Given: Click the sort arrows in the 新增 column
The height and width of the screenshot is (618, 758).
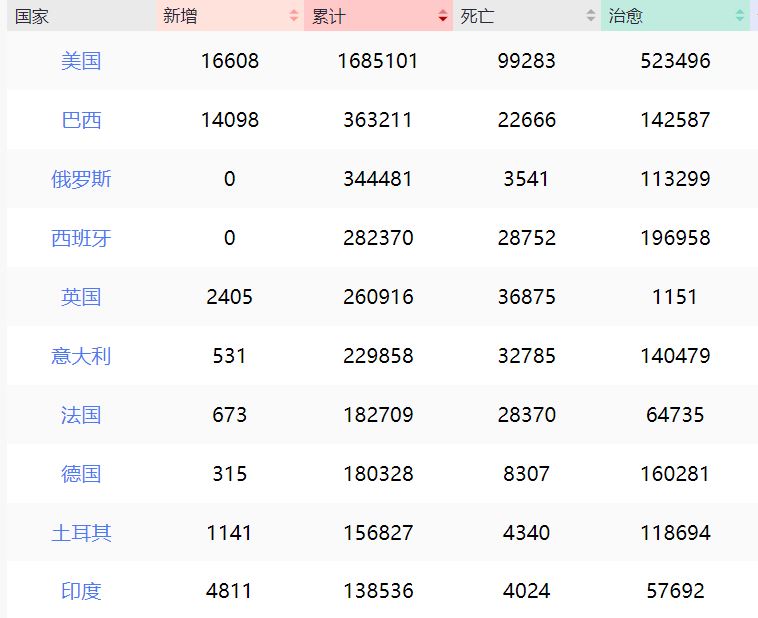Looking at the screenshot, I should tap(293, 16).
